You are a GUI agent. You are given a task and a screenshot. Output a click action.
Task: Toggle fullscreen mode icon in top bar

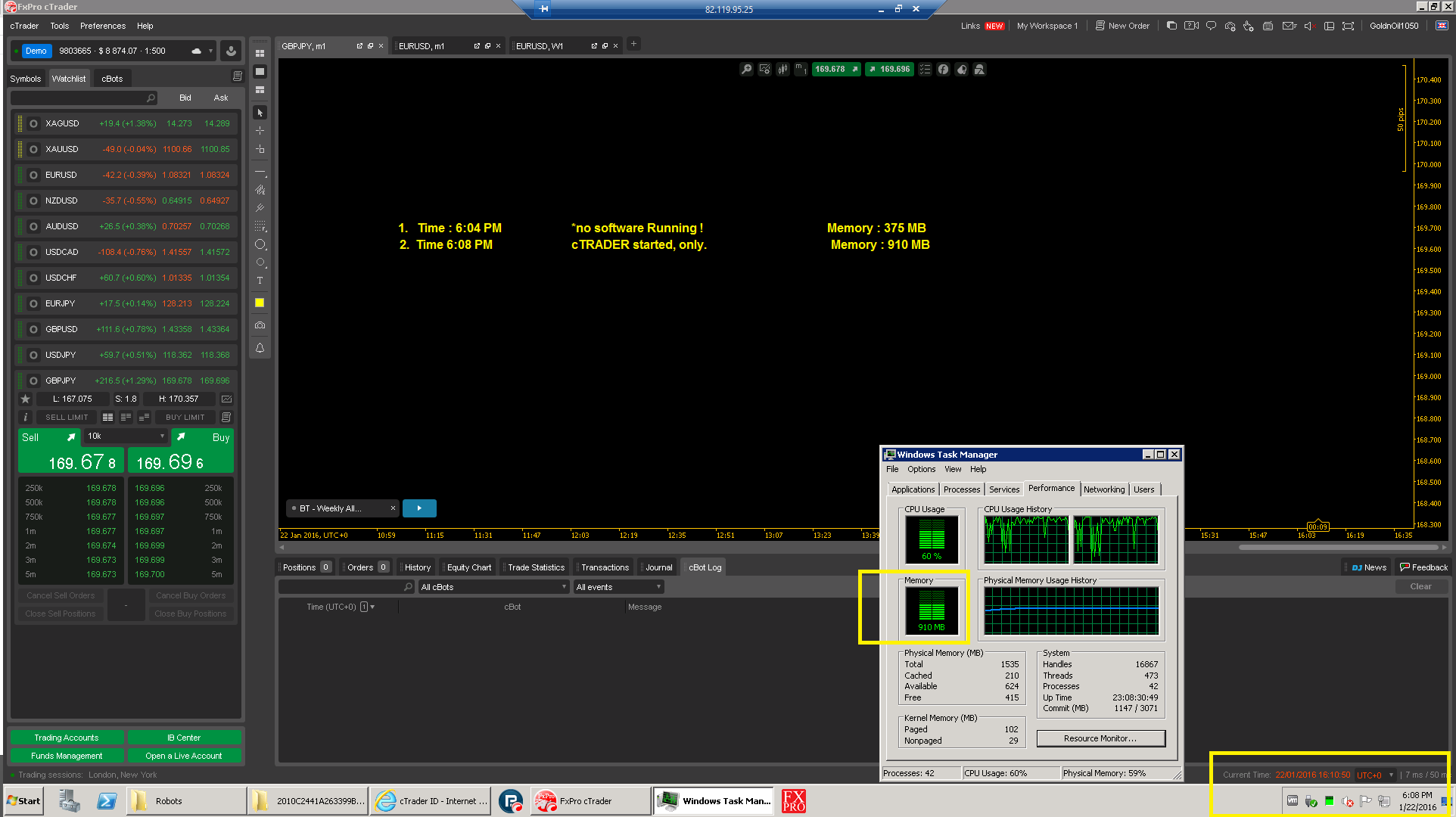1349,26
